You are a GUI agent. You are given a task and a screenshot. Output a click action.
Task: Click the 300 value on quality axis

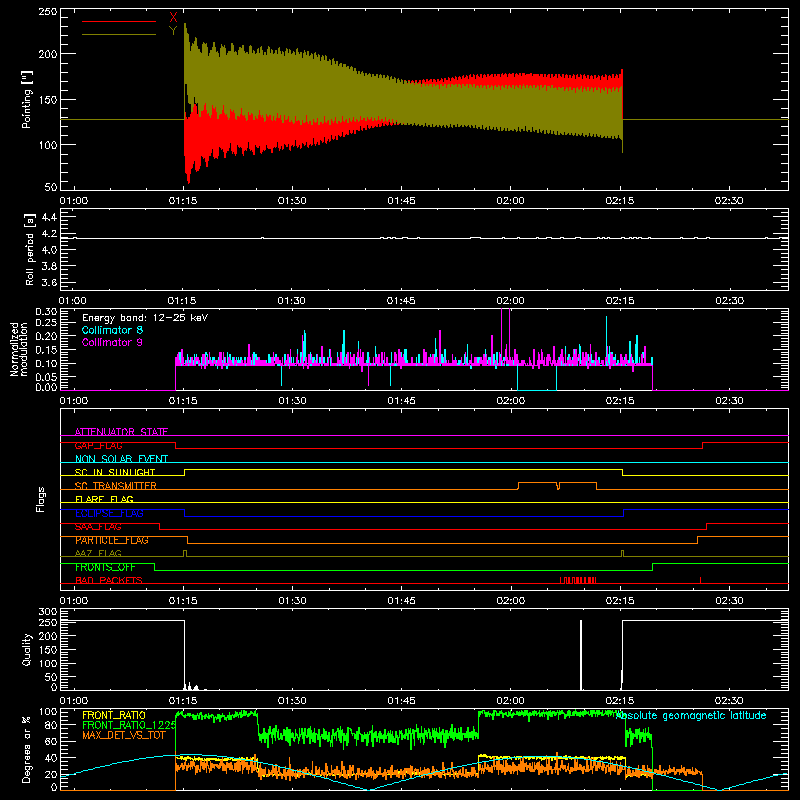pos(48,612)
